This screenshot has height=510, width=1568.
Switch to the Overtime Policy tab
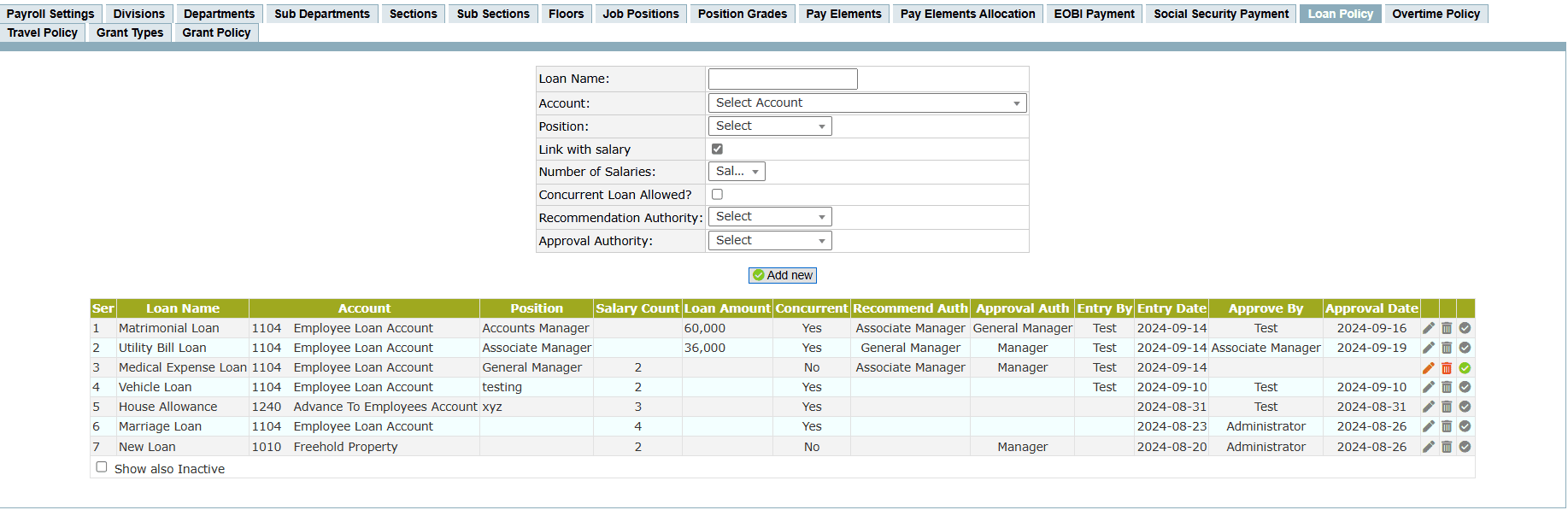(1436, 14)
